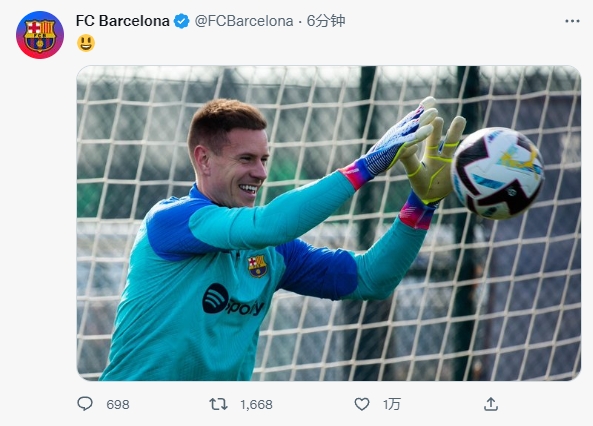
Task: Click the FC Barcelona profile avatar
Action: click(x=40, y=35)
